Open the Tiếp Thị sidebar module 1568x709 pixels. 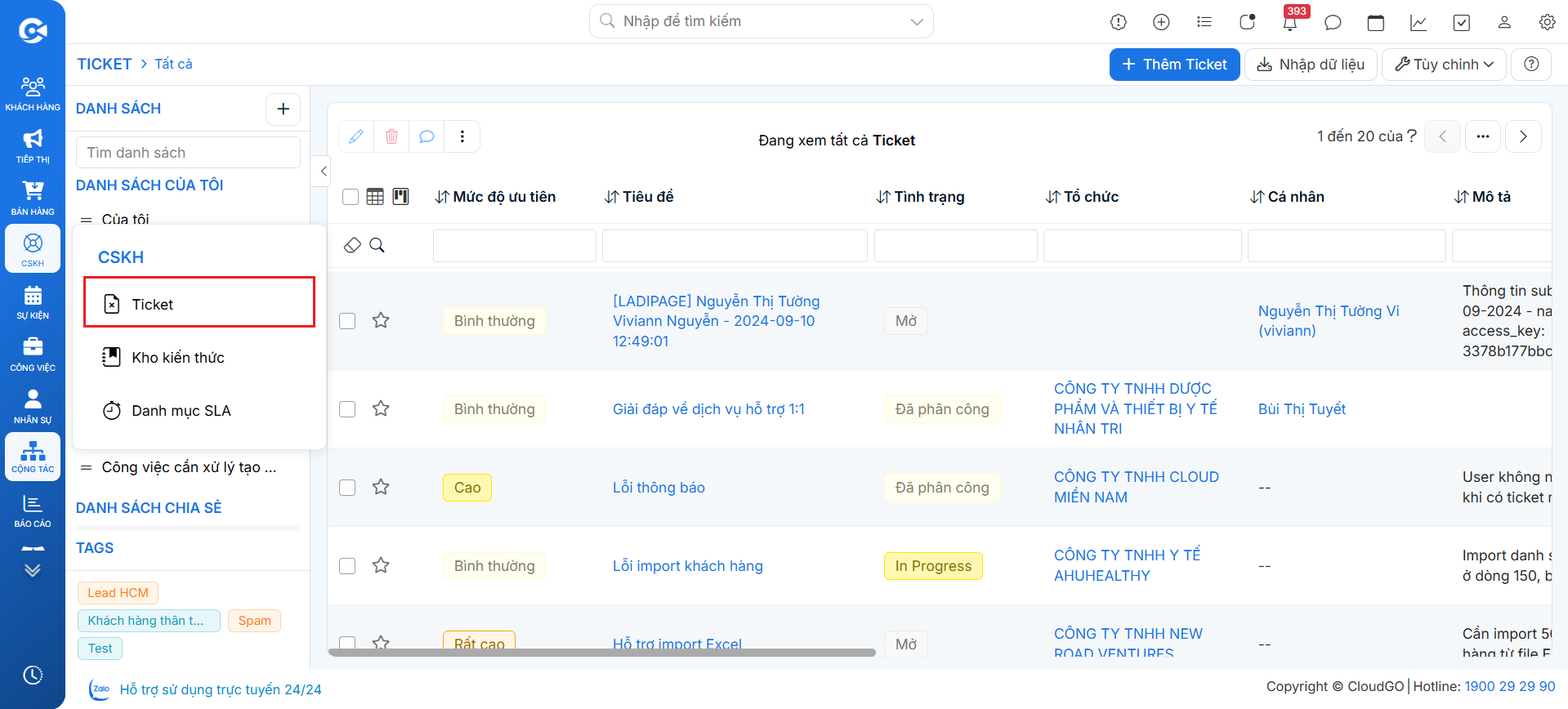[x=33, y=145]
